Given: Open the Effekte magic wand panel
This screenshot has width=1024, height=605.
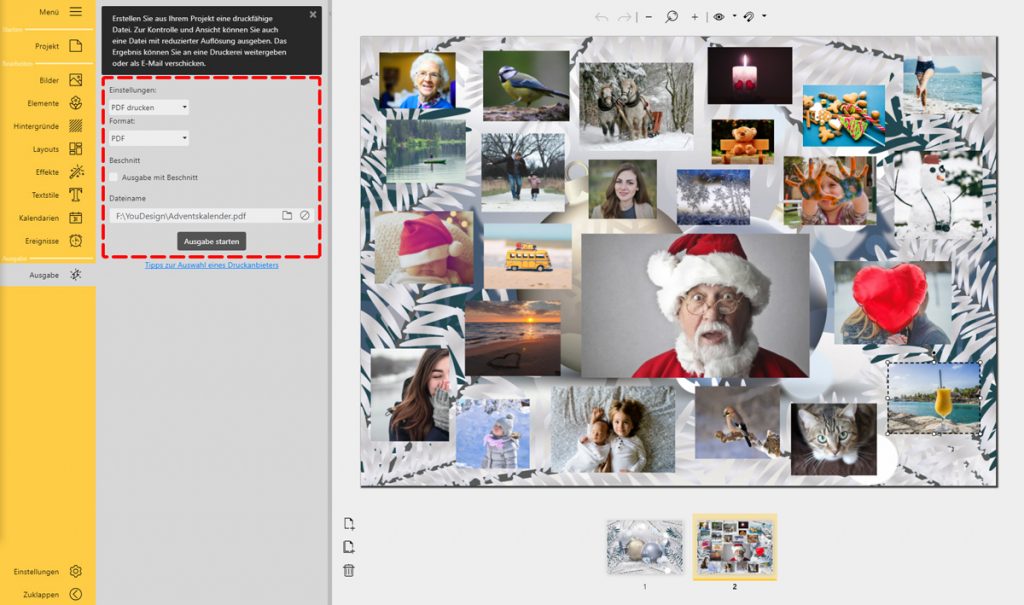Looking at the screenshot, I should click(75, 172).
